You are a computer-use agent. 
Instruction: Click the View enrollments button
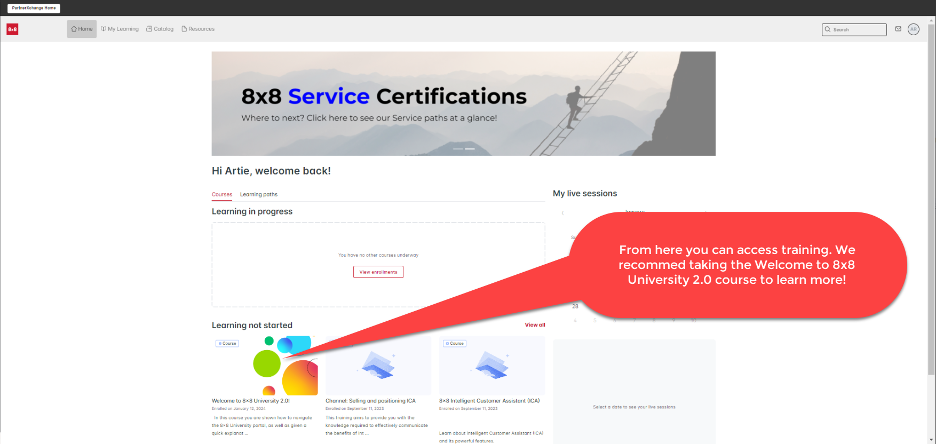378,272
